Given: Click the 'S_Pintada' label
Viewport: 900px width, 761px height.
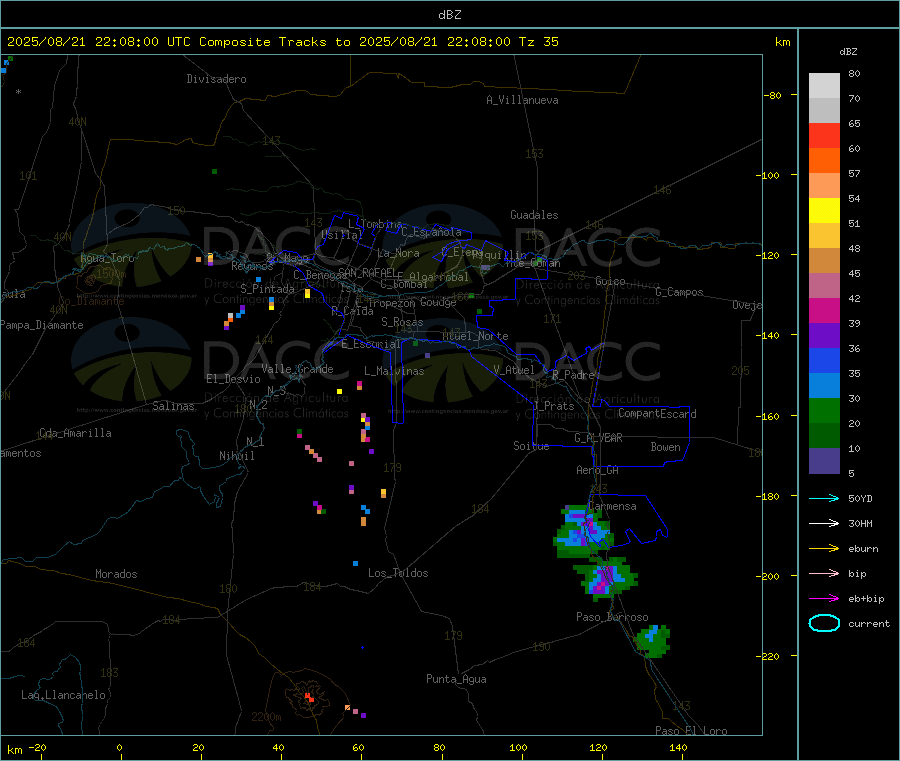Looking at the screenshot, I should coord(267,289).
